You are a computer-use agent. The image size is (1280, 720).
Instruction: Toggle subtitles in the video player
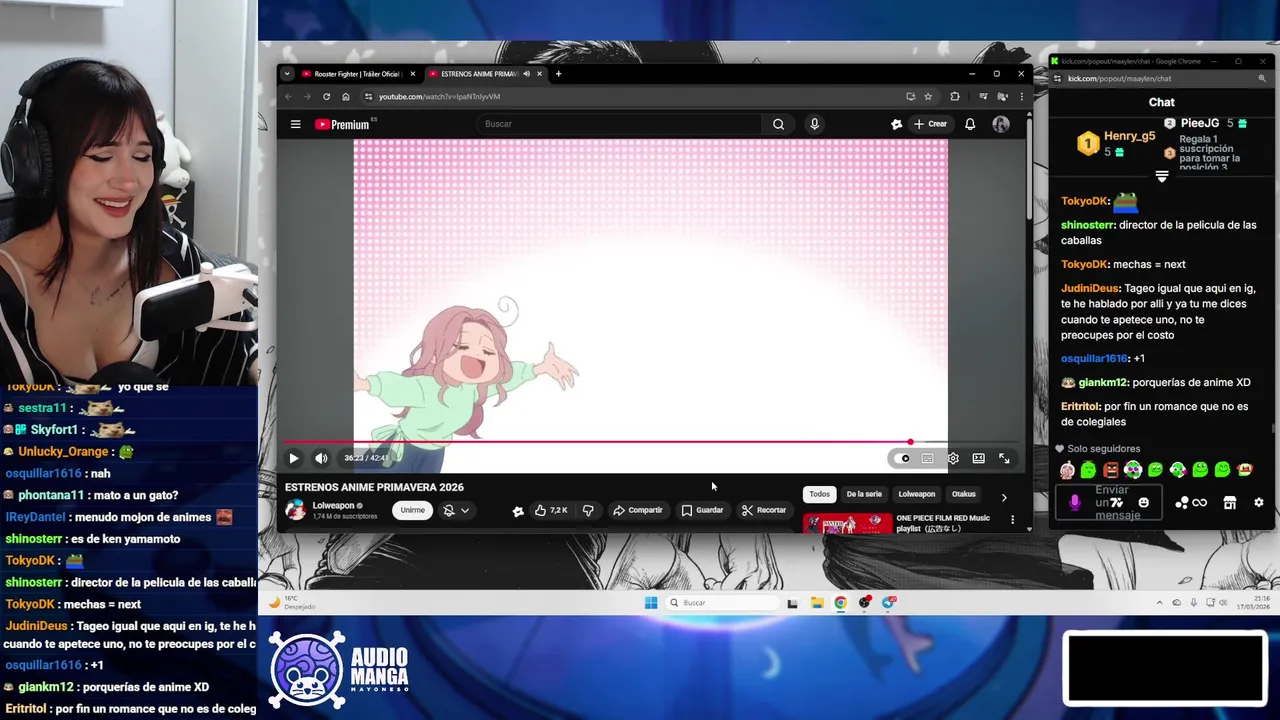pos(928,458)
